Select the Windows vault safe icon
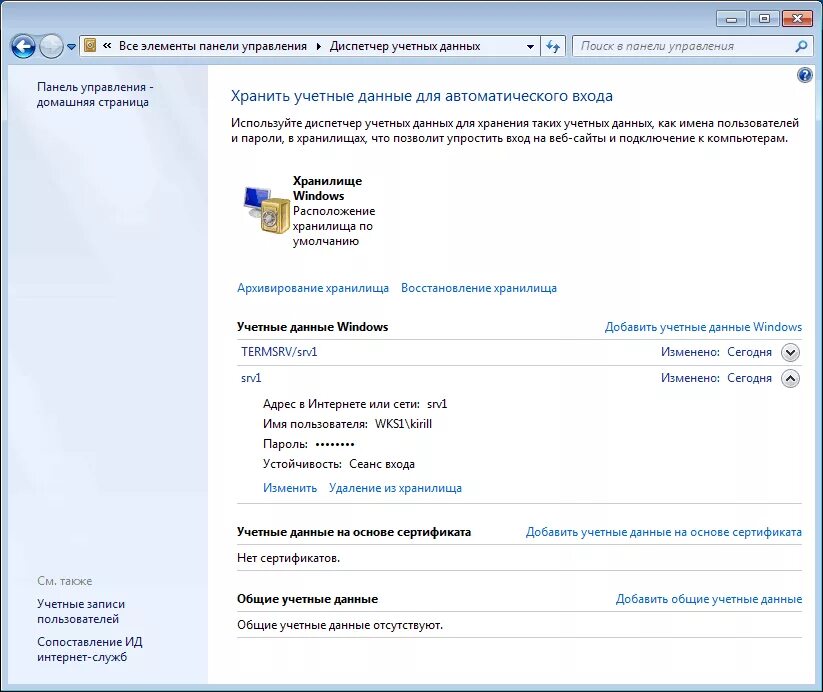This screenshot has width=823, height=692. [266, 209]
